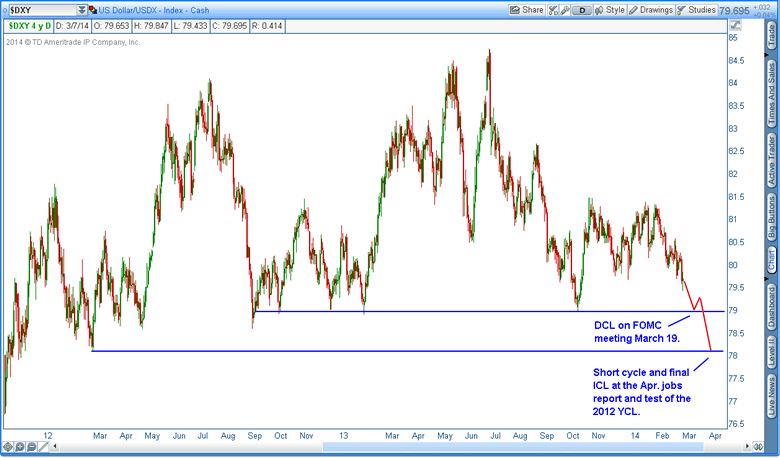Click the range value R: 0.414
The width and height of the screenshot is (780, 458).
[267, 26]
